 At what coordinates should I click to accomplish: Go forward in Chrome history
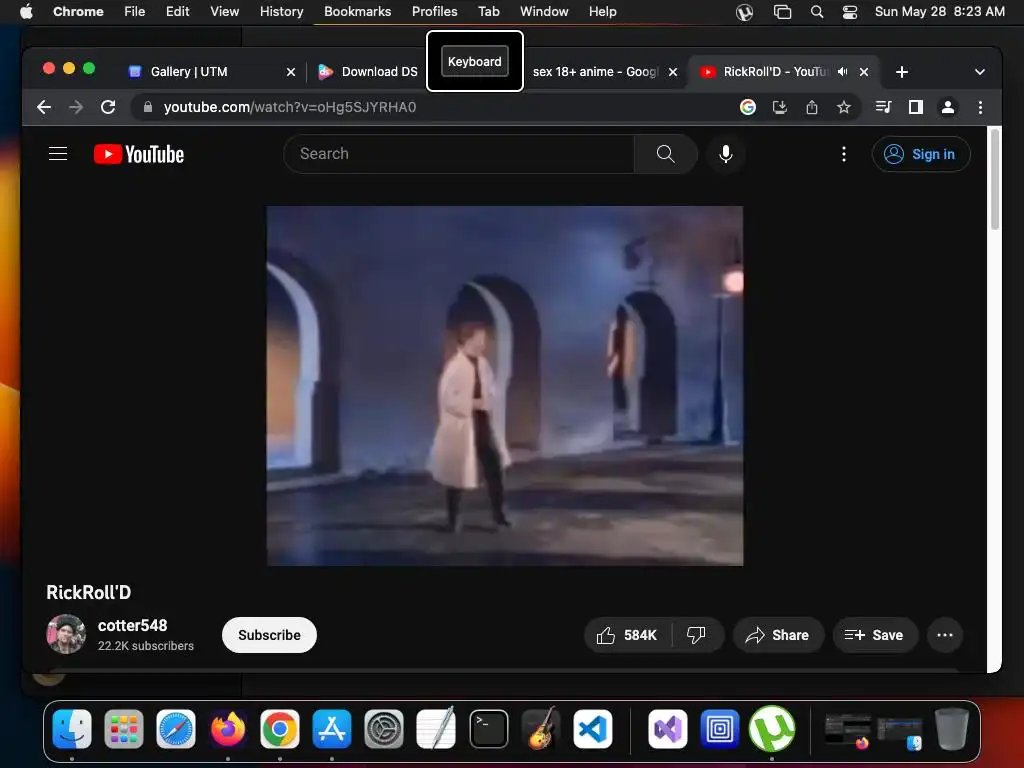(x=76, y=107)
